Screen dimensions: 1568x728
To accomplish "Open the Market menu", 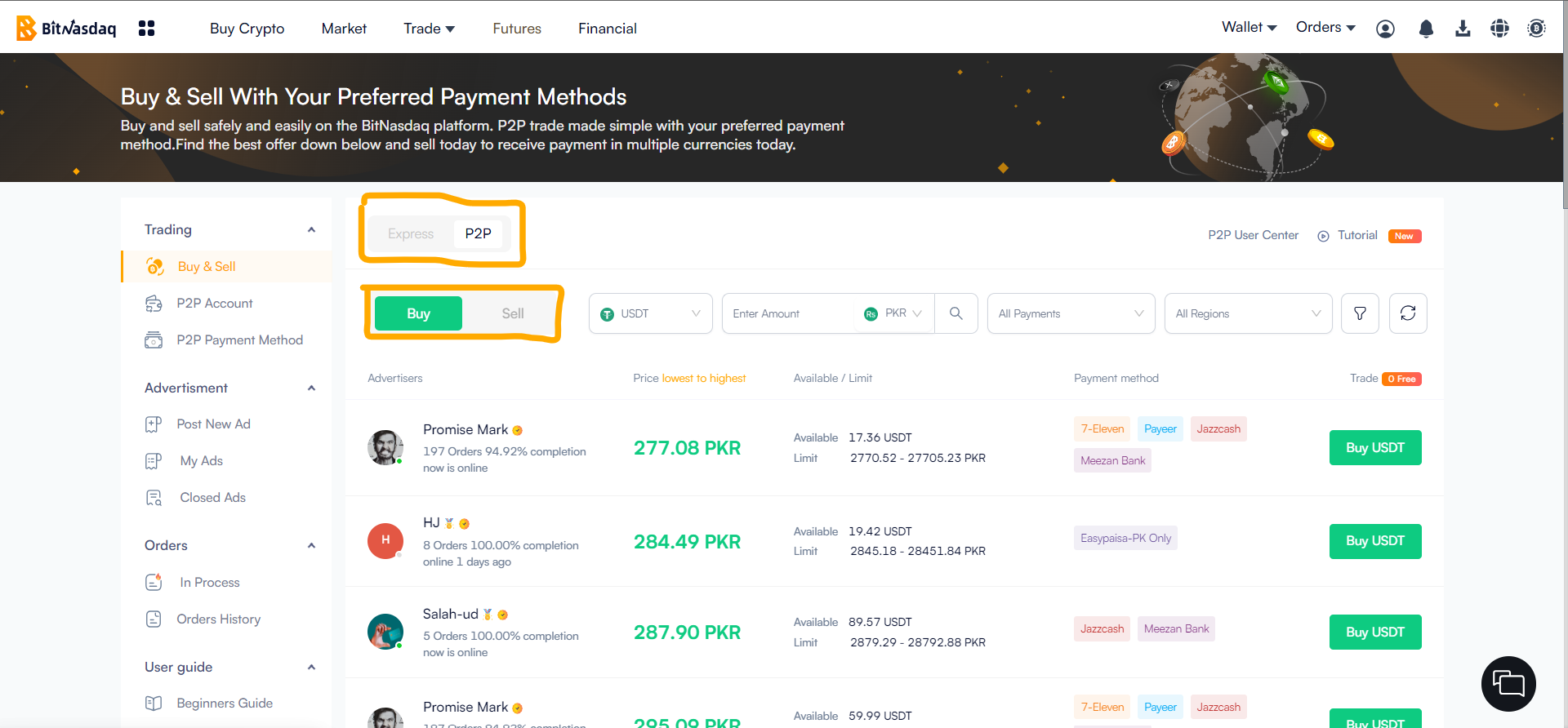I will 344,29.
